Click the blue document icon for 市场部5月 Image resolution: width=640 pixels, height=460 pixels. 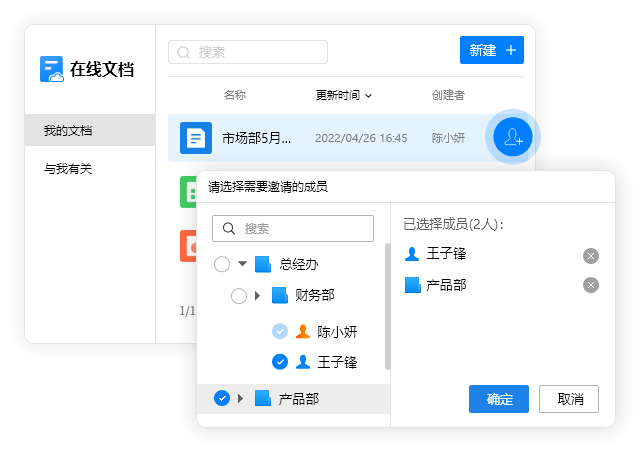pyautogui.click(x=195, y=137)
